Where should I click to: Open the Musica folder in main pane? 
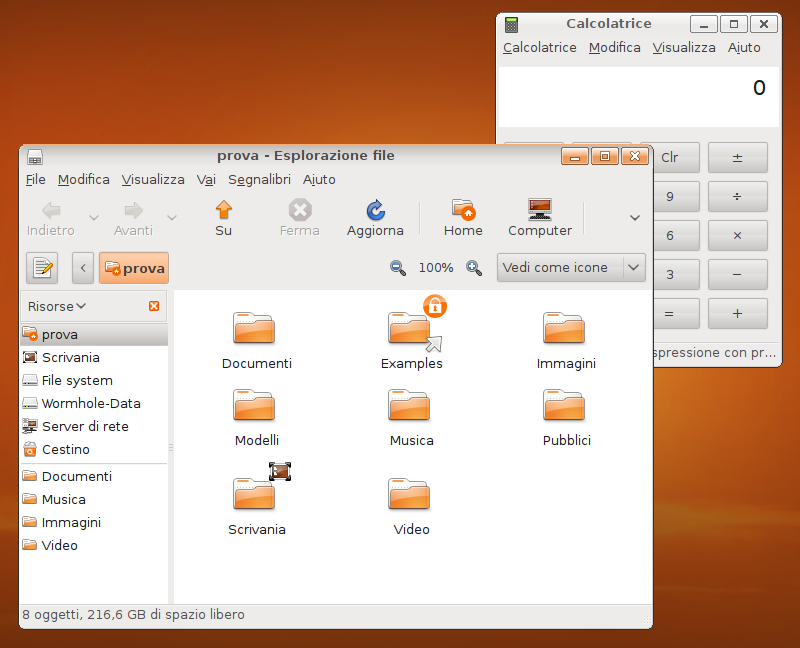(411, 405)
